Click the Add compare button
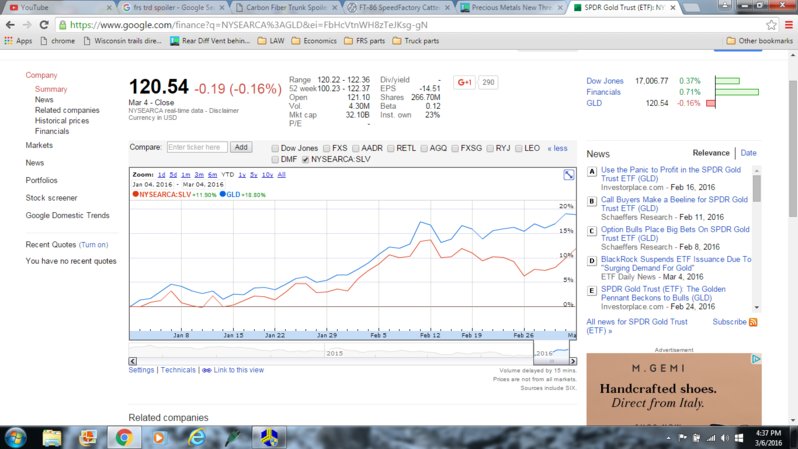Viewport: 798px width, 449px height. coord(241,147)
